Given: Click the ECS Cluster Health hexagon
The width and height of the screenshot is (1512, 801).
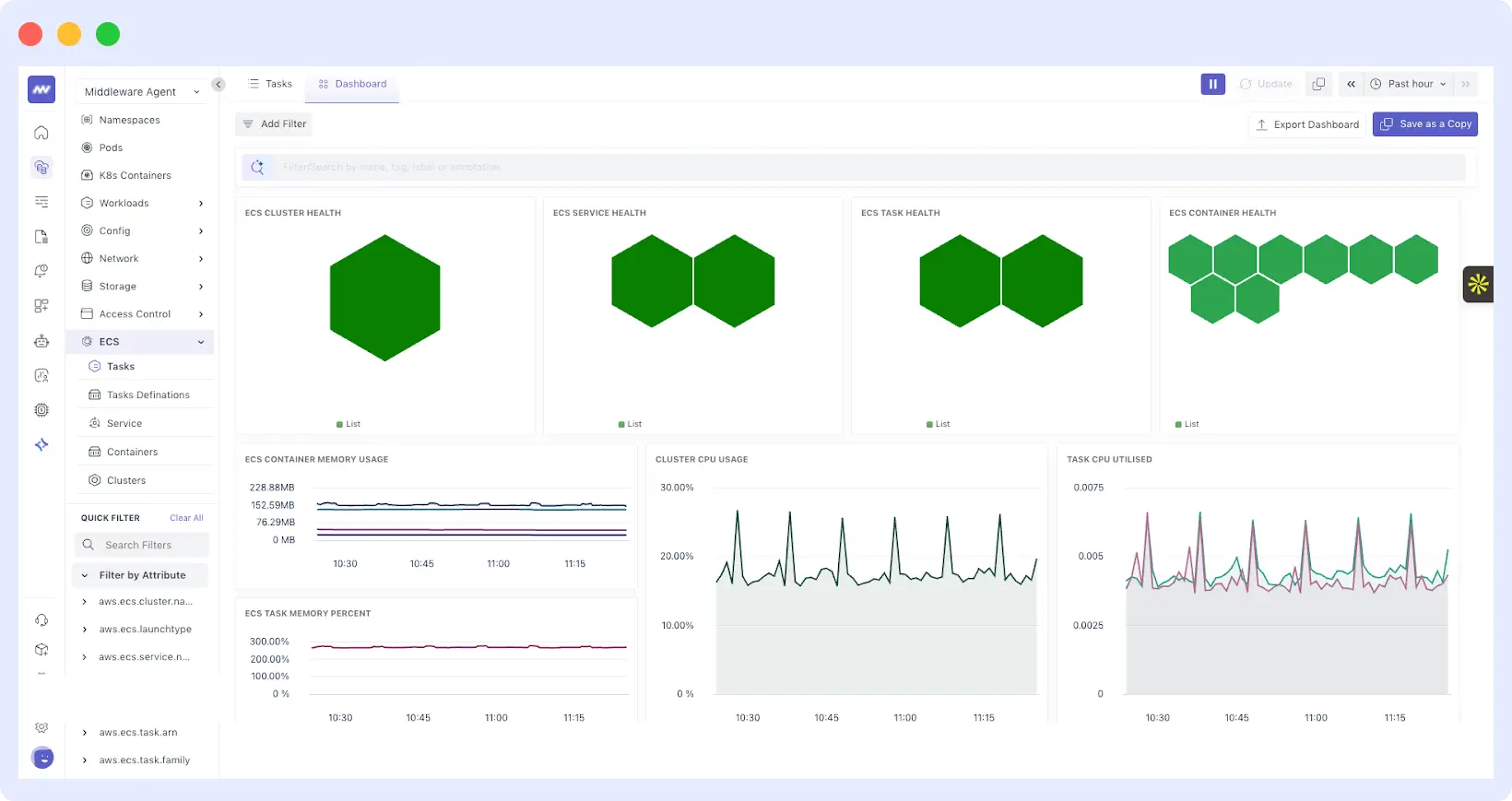Looking at the screenshot, I should click(x=384, y=298).
